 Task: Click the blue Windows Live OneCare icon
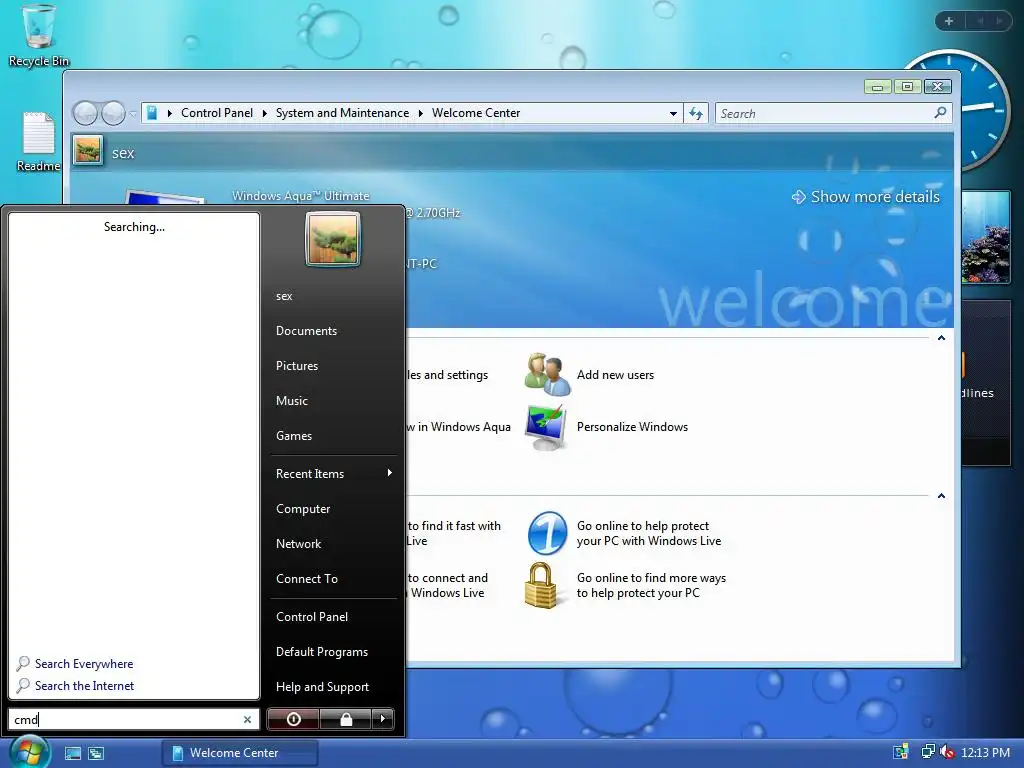pyautogui.click(x=547, y=533)
